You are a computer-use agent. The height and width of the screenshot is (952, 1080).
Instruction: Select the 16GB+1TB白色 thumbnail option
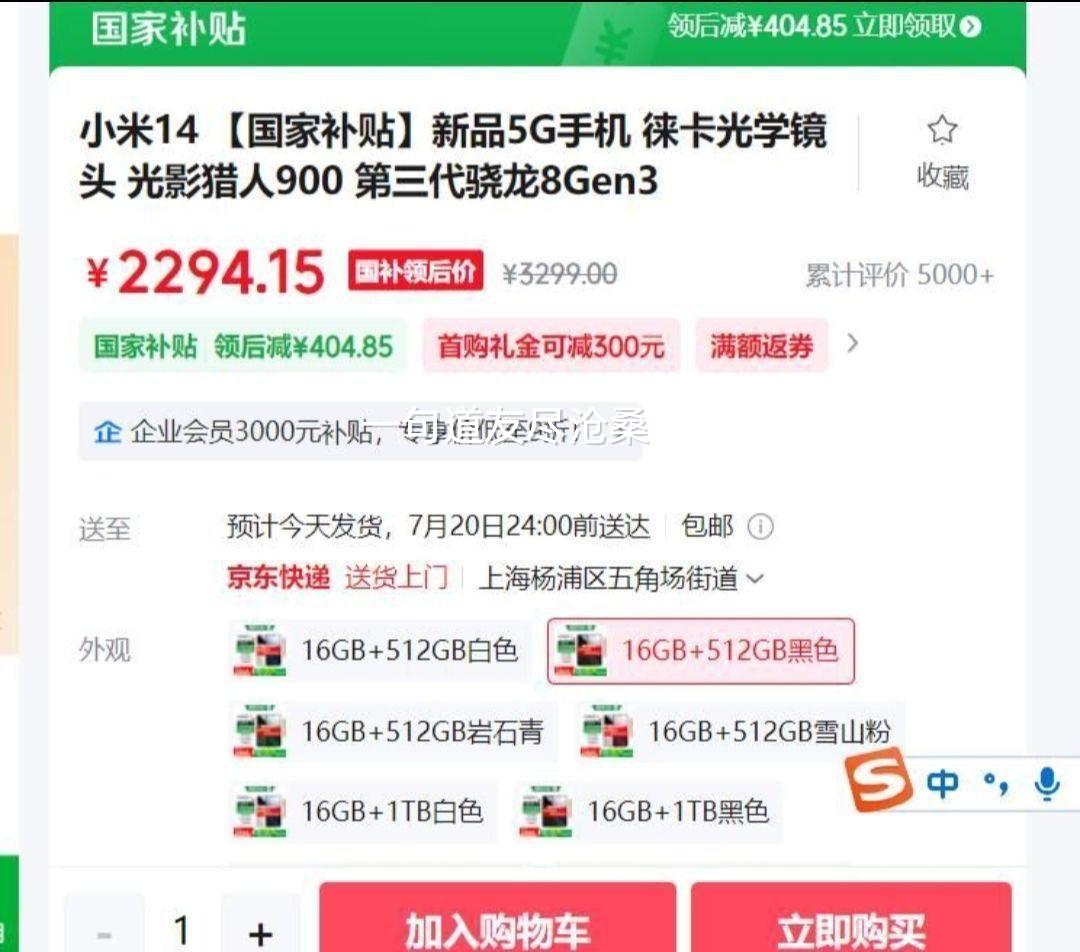tap(362, 811)
